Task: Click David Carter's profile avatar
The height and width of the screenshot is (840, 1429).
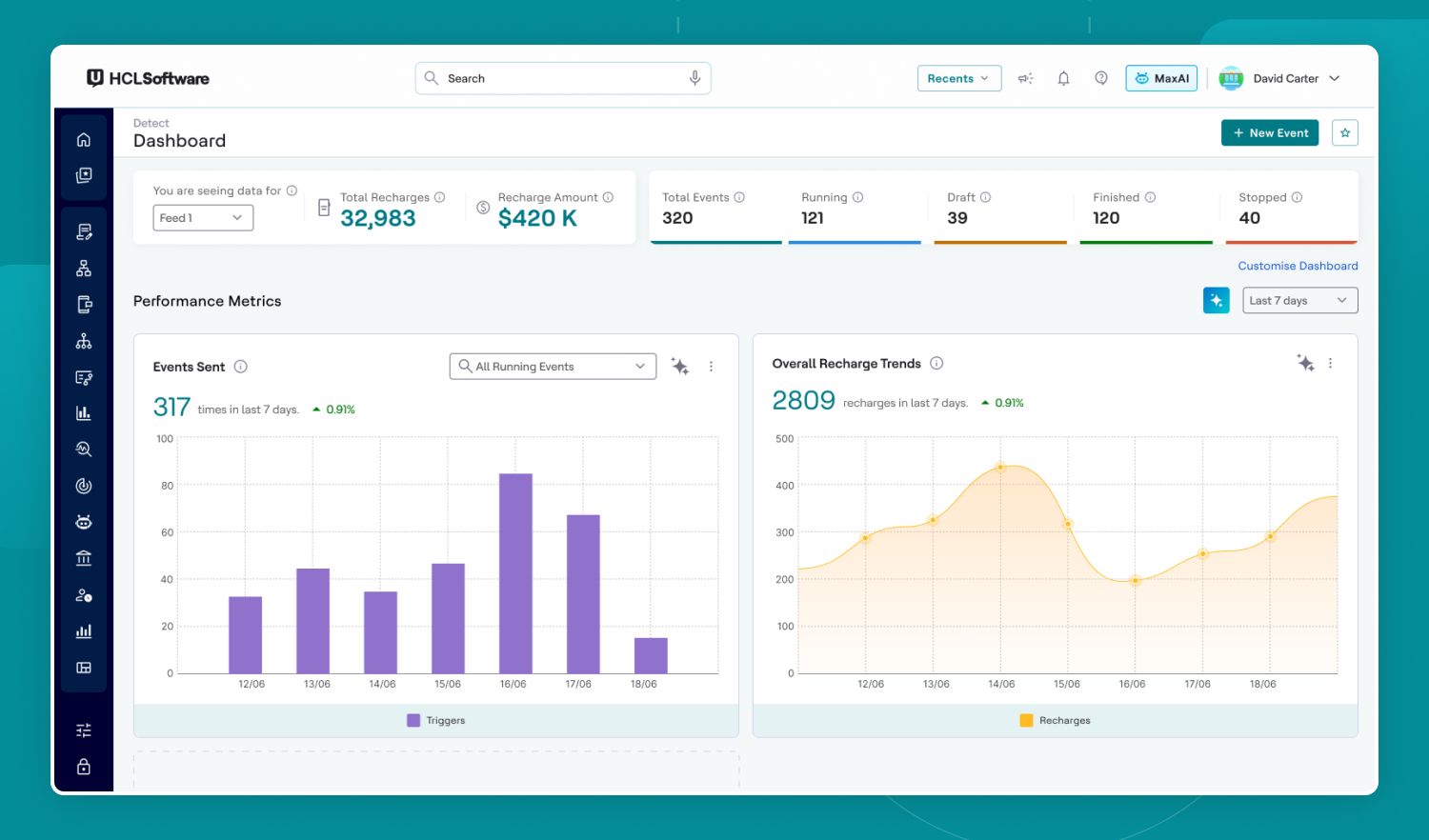Action: (x=1231, y=78)
